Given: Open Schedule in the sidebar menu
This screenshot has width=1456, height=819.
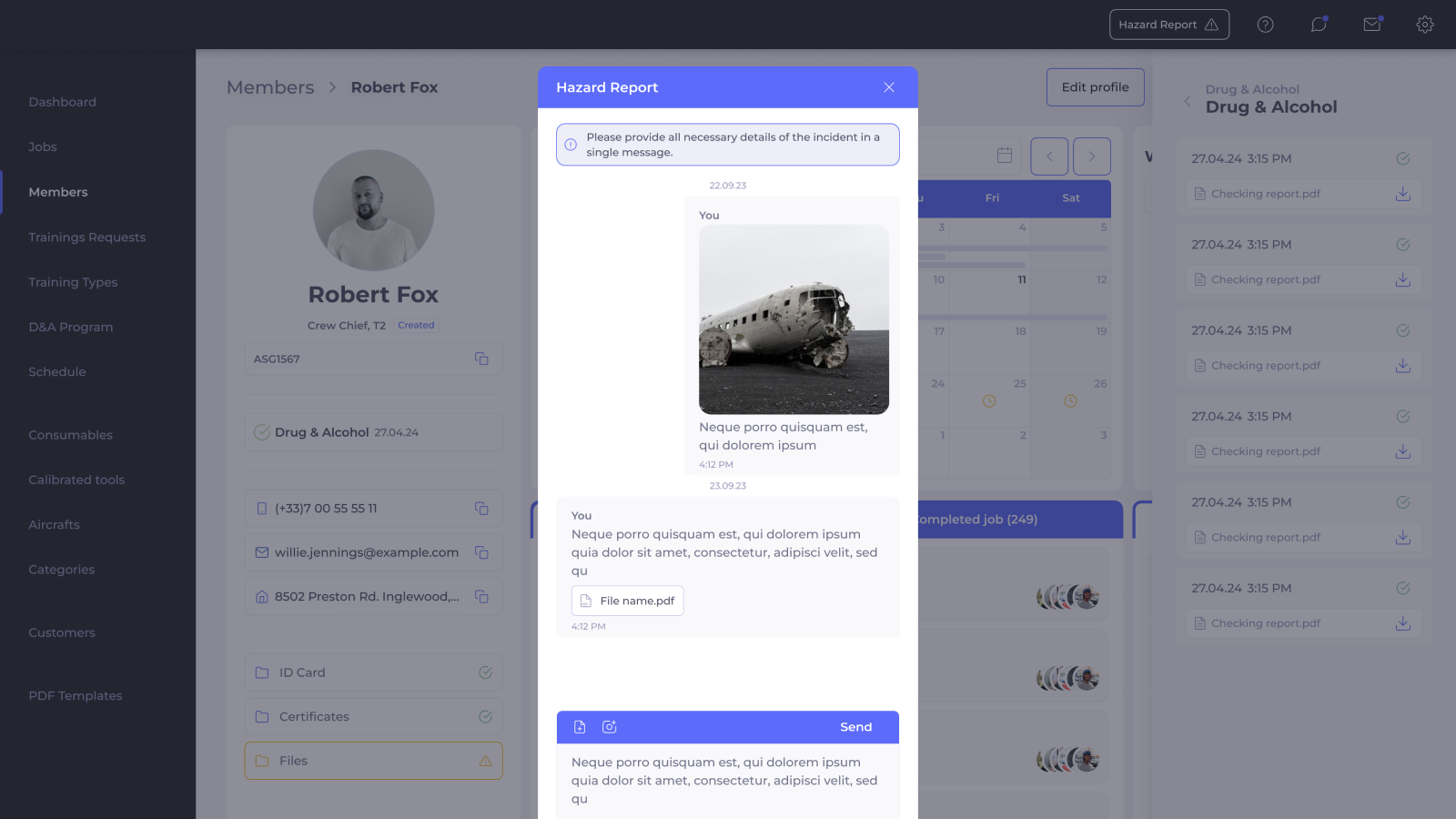Looking at the screenshot, I should pos(57,372).
